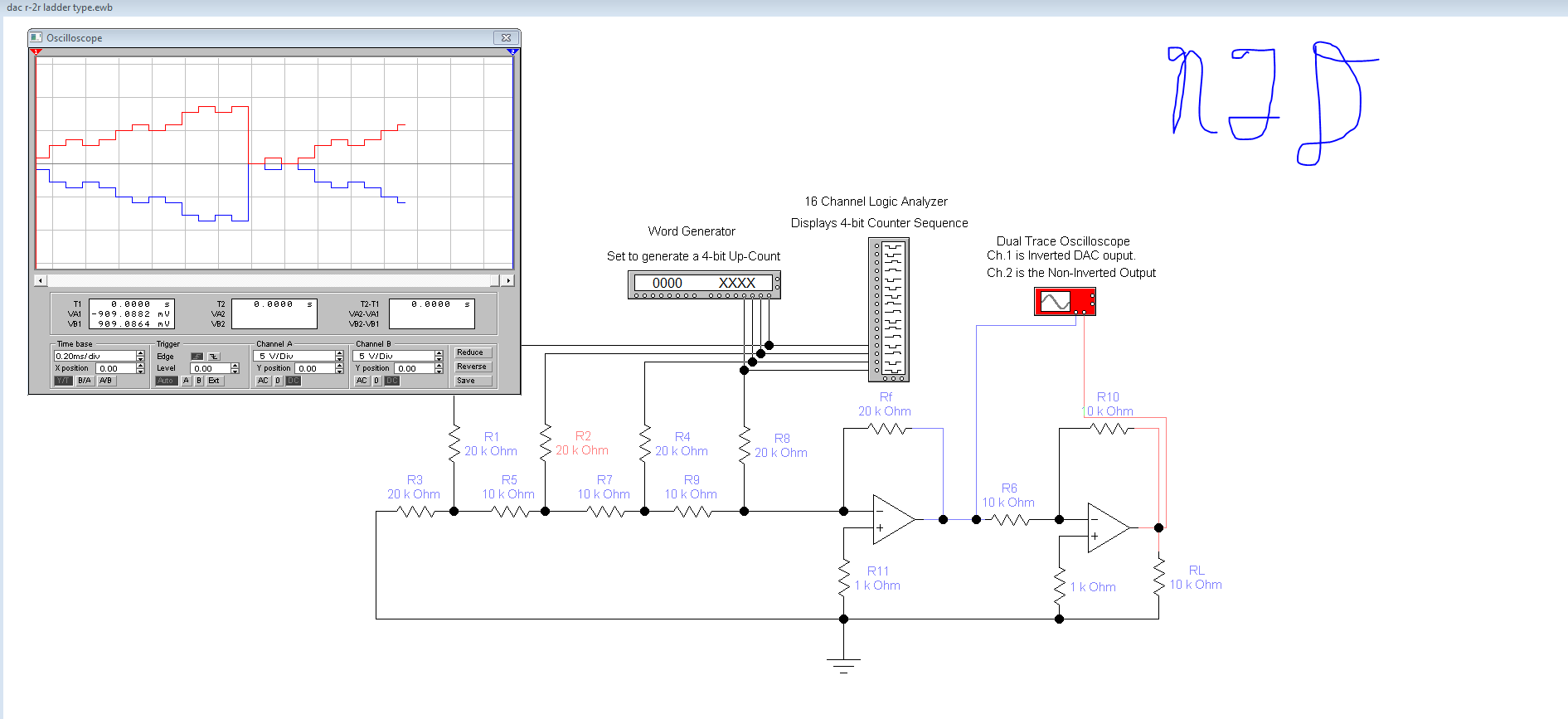Open the 16 Channel Logic Analyzer instrument
The image size is (1568, 719).
pyautogui.click(x=889, y=309)
